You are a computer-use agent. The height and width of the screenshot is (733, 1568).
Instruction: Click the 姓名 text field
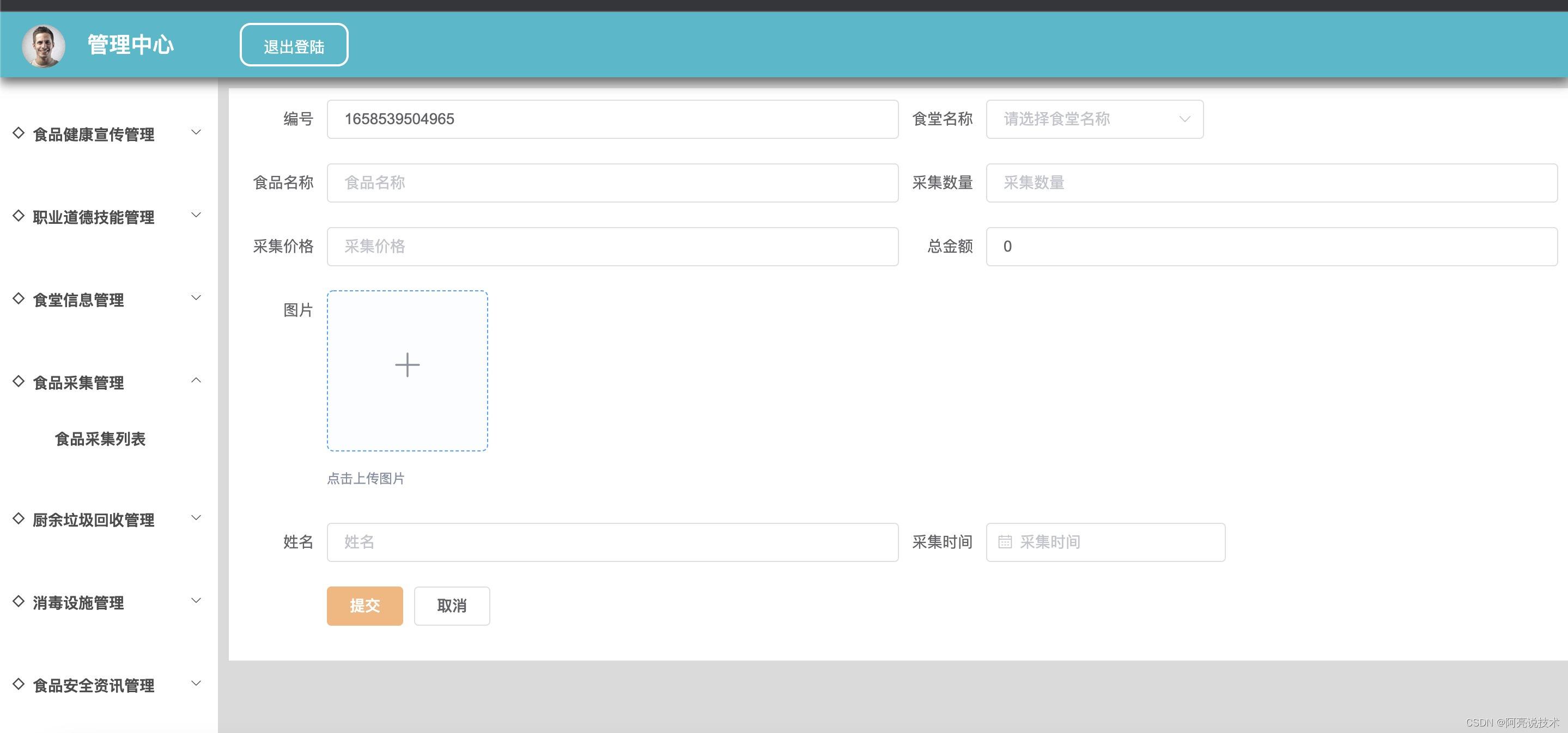point(612,542)
